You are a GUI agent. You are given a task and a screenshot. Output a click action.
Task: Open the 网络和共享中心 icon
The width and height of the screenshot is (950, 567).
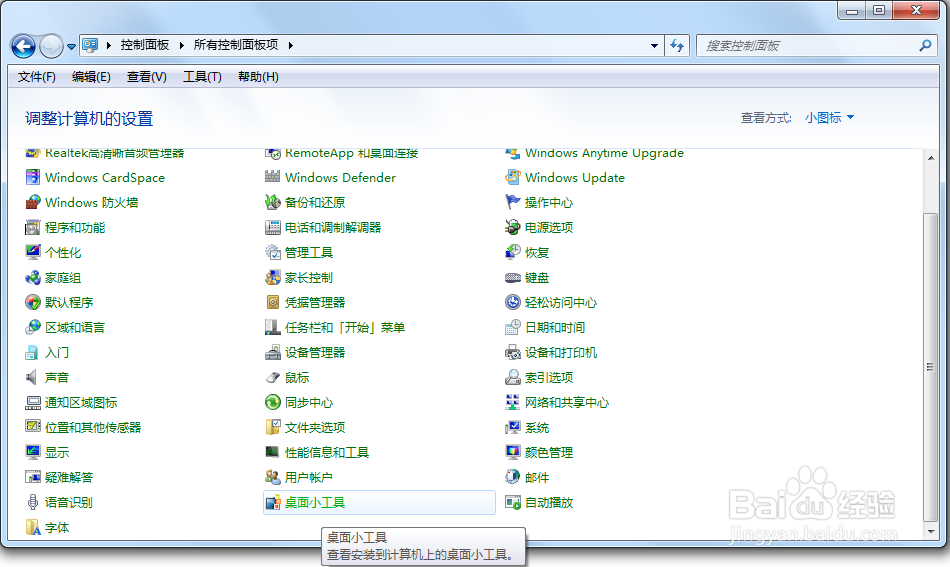tap(513, 402)
